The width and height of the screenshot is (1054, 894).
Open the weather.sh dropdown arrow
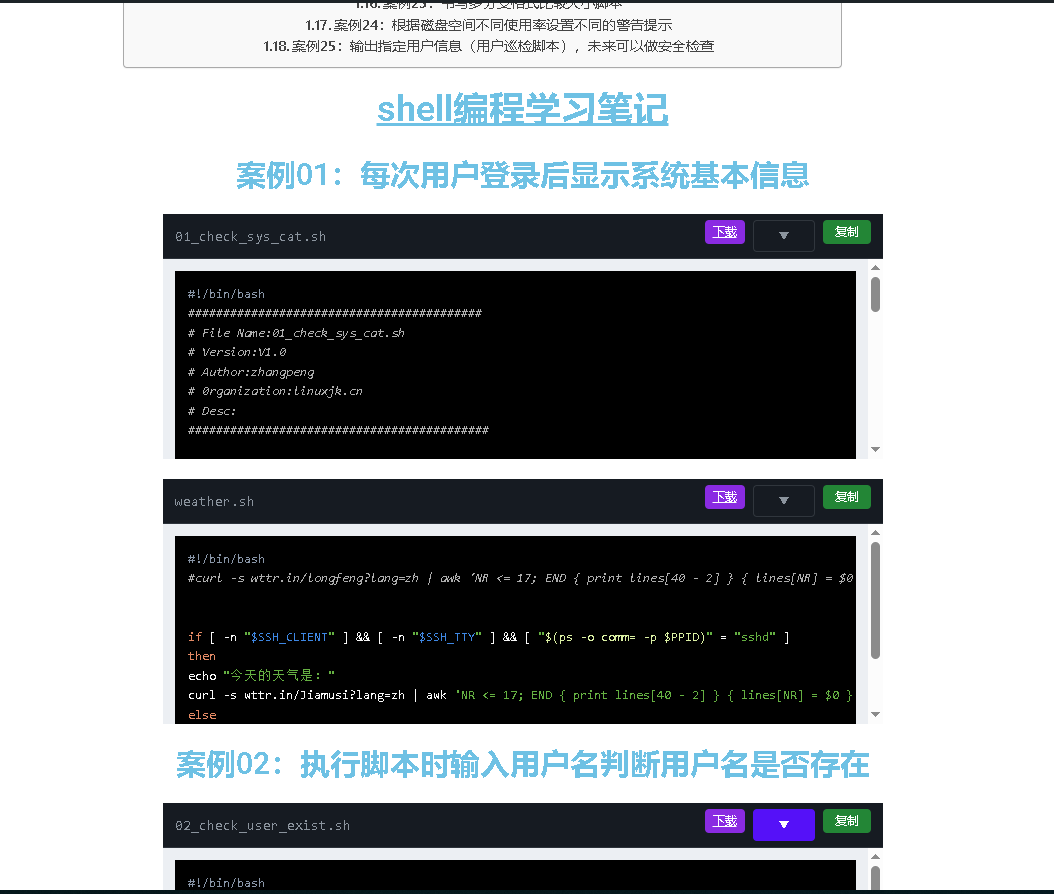tap(783, 501)
